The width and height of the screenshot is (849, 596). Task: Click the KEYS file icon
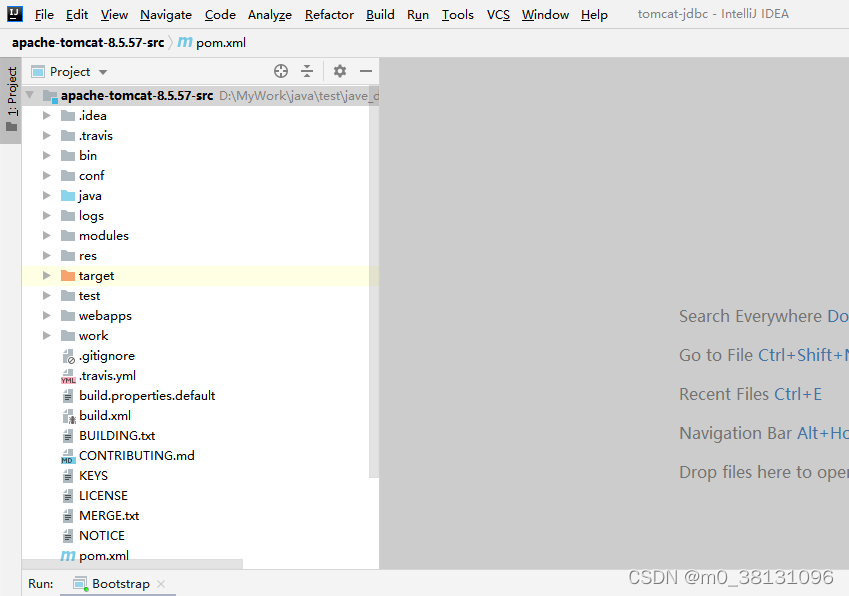coord(68,476)
